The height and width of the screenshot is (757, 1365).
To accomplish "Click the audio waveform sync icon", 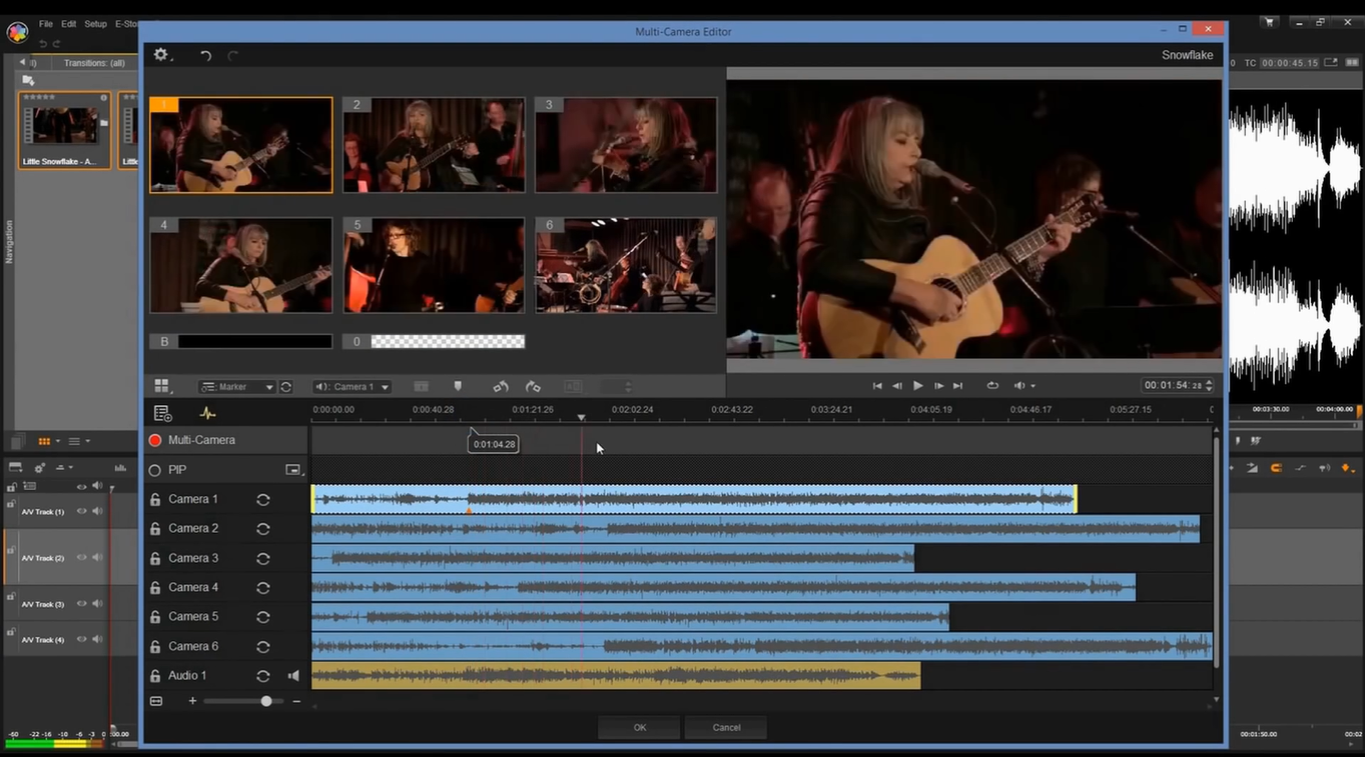I will [207, 413].
